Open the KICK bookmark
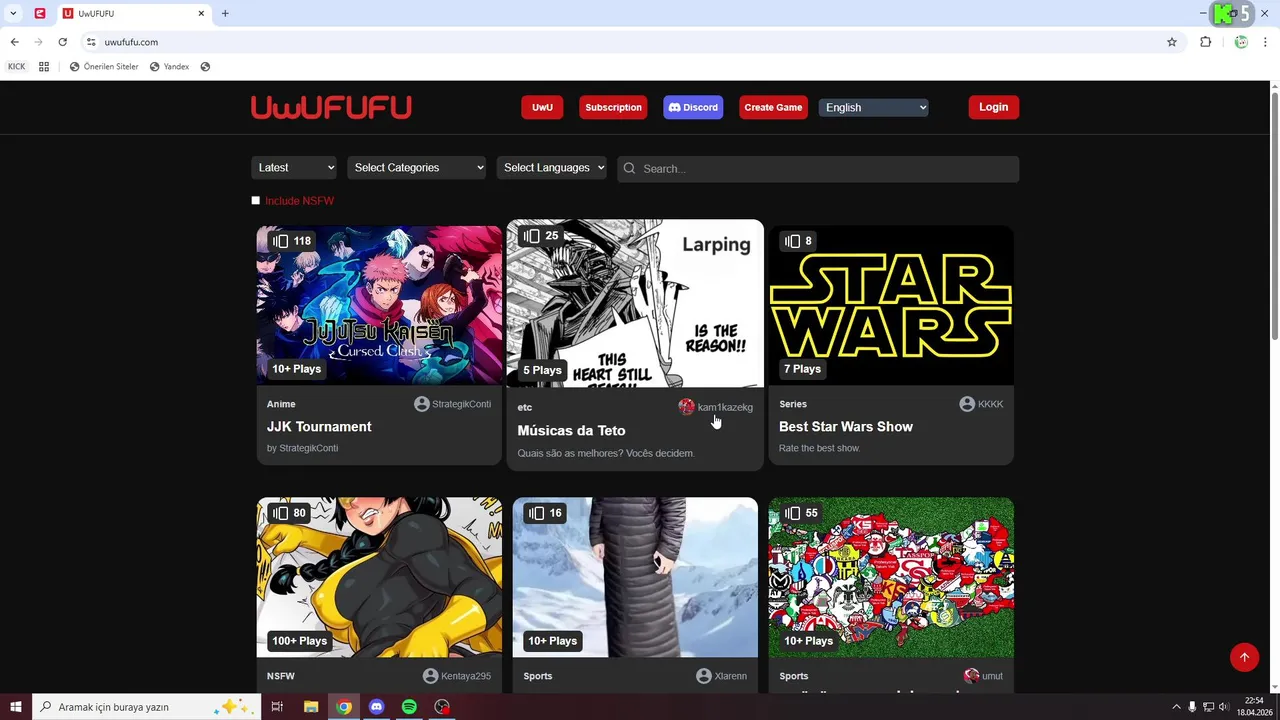Viewport: 1280px width, 720px height. pyautogui.click(x=17, y=67)
